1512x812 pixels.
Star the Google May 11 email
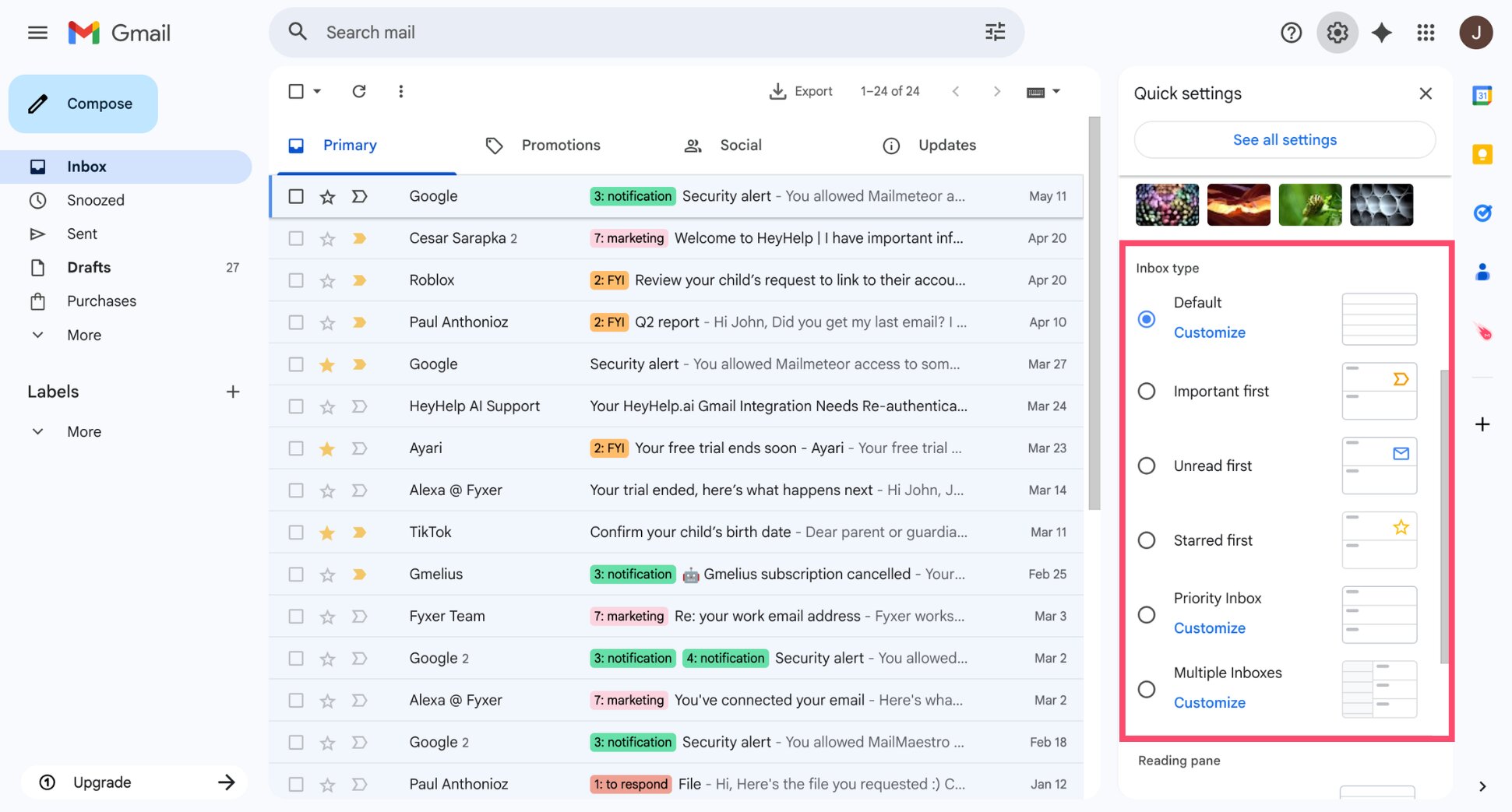pos(327,197)
